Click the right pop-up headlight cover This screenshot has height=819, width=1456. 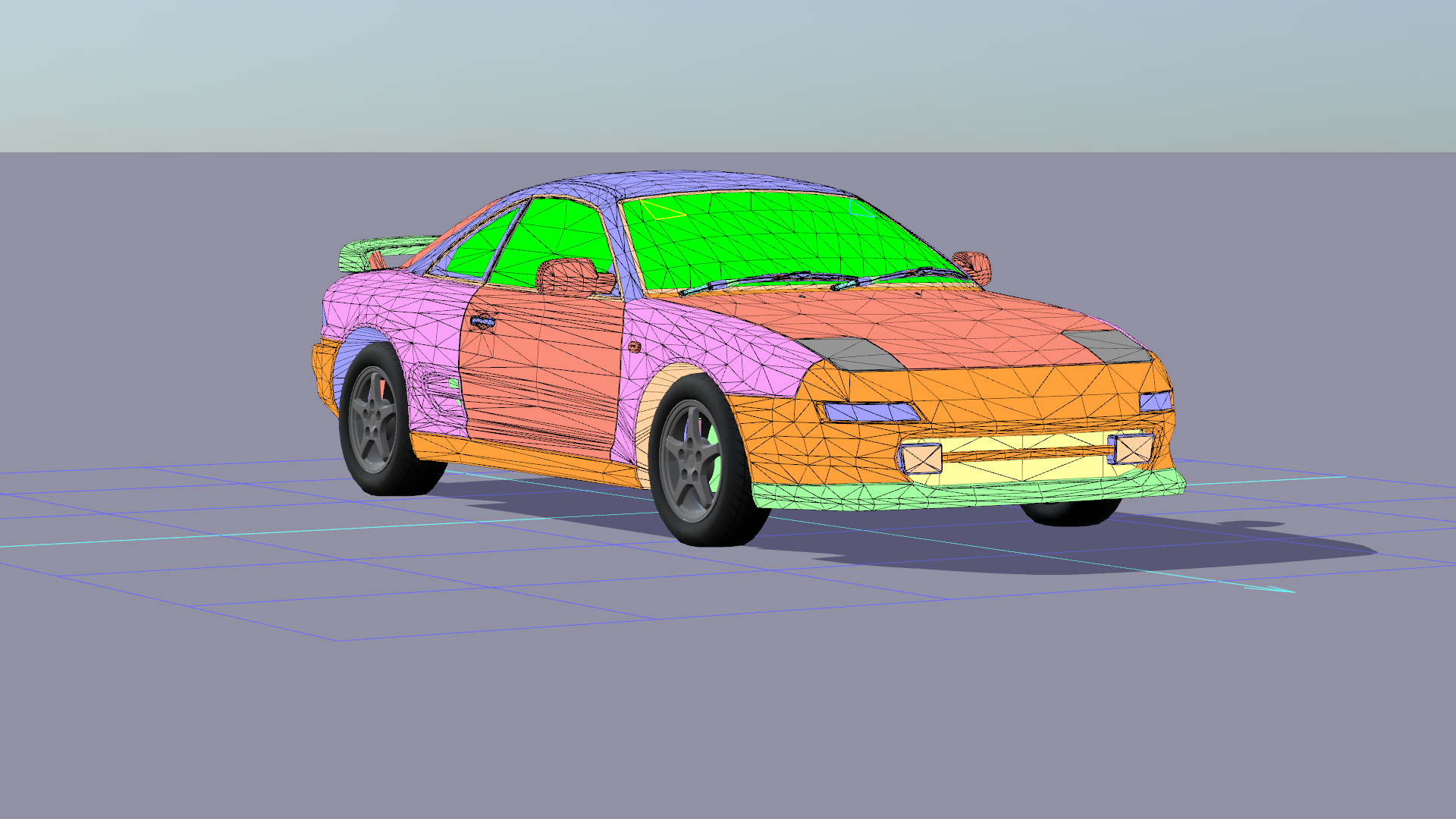click(x=1109, y=346)
